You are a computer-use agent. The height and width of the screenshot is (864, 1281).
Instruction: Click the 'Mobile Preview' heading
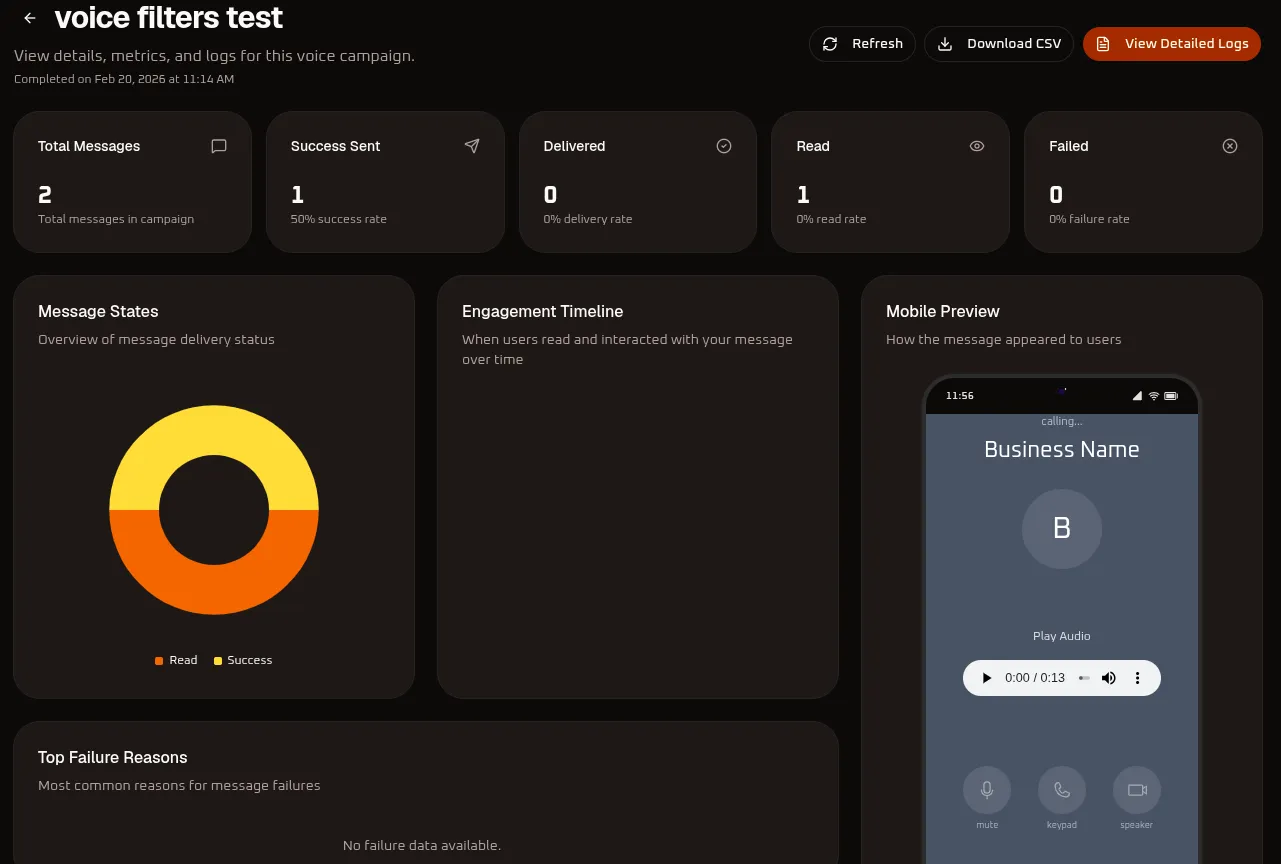[943, 311]
